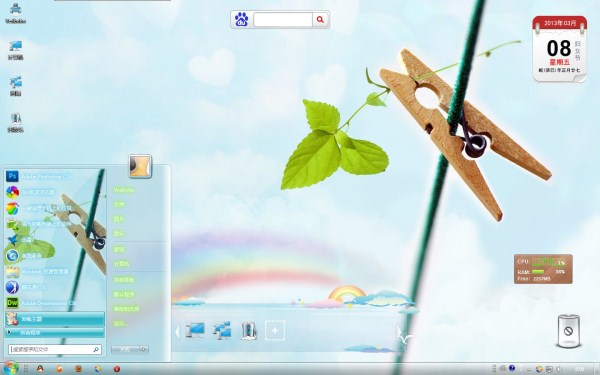Open Computer entry in Start menu right column
600x375 pixels.
(x=121, y=264)
